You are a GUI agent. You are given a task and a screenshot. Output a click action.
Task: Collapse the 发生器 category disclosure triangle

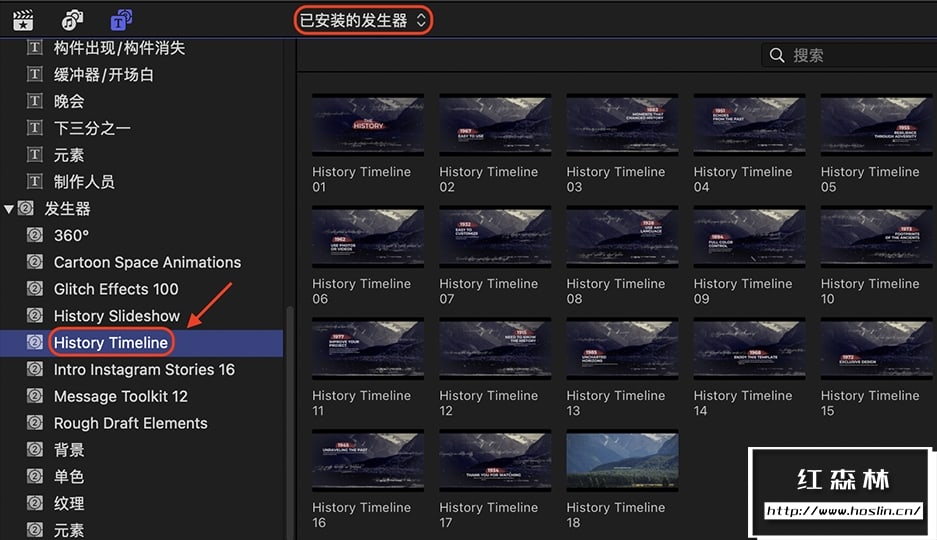tap(8, 209)
